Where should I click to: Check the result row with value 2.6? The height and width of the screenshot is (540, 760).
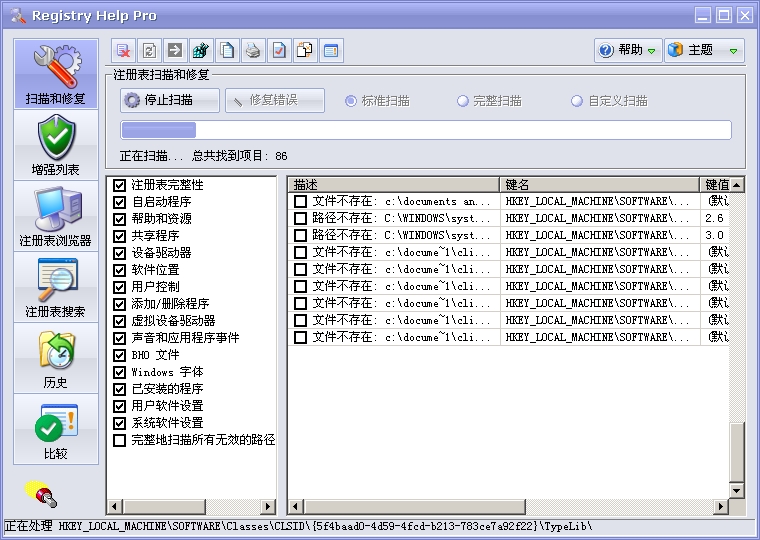pyautogui.click(x=301, y=218)
